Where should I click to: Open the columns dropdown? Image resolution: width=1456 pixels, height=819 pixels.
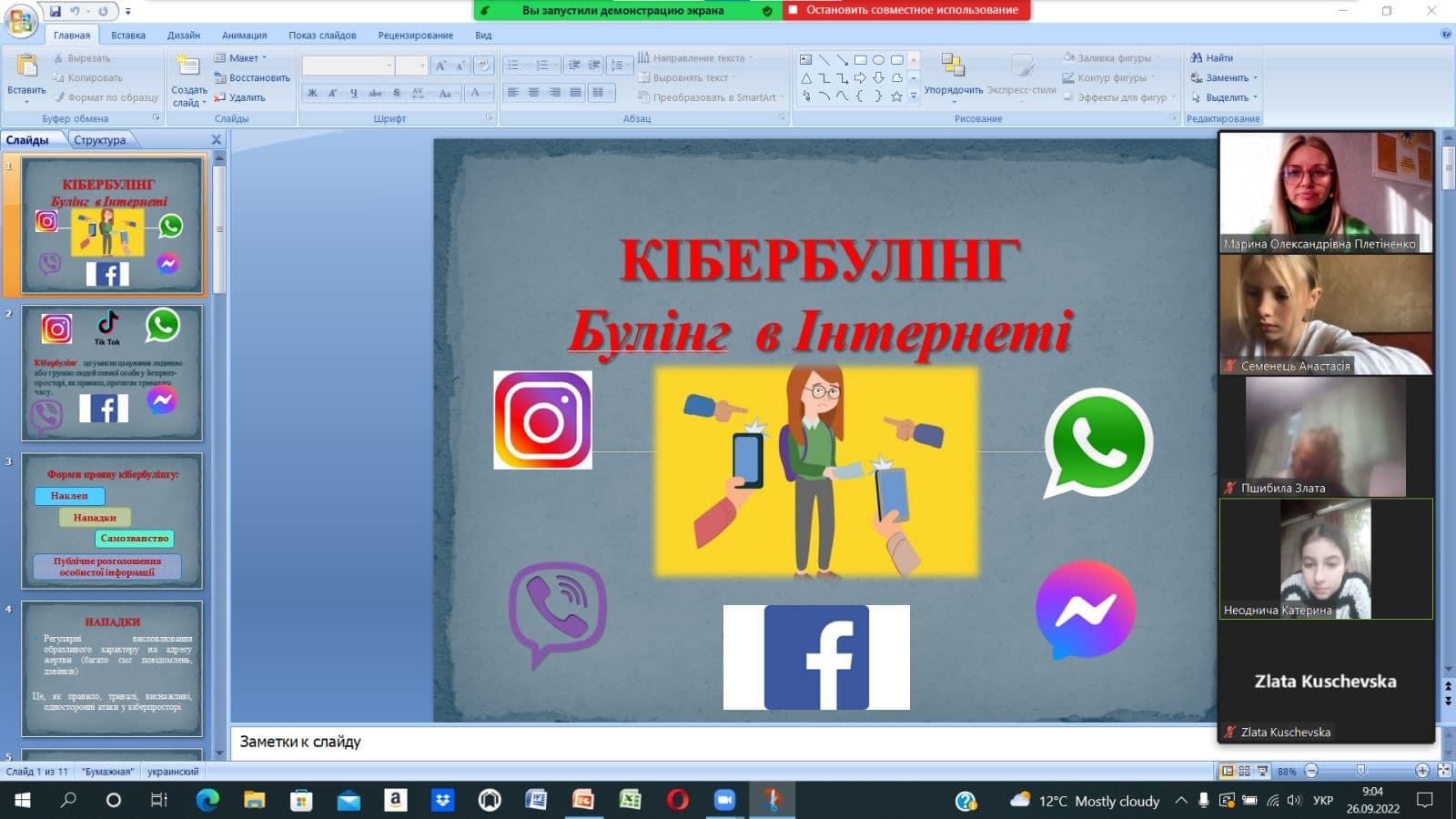coord(601,93)
